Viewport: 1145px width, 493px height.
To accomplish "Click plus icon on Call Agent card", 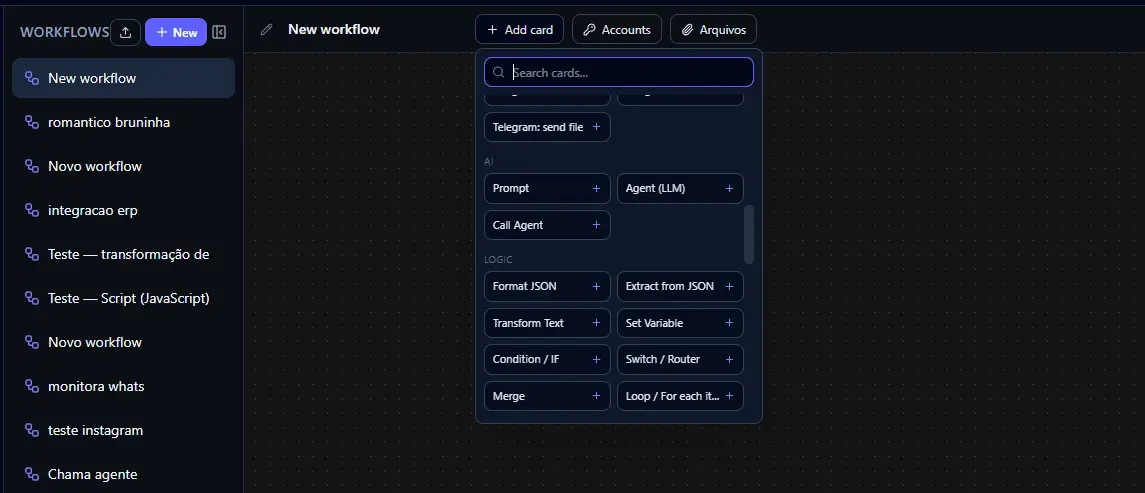I will [x=596, y=225].
